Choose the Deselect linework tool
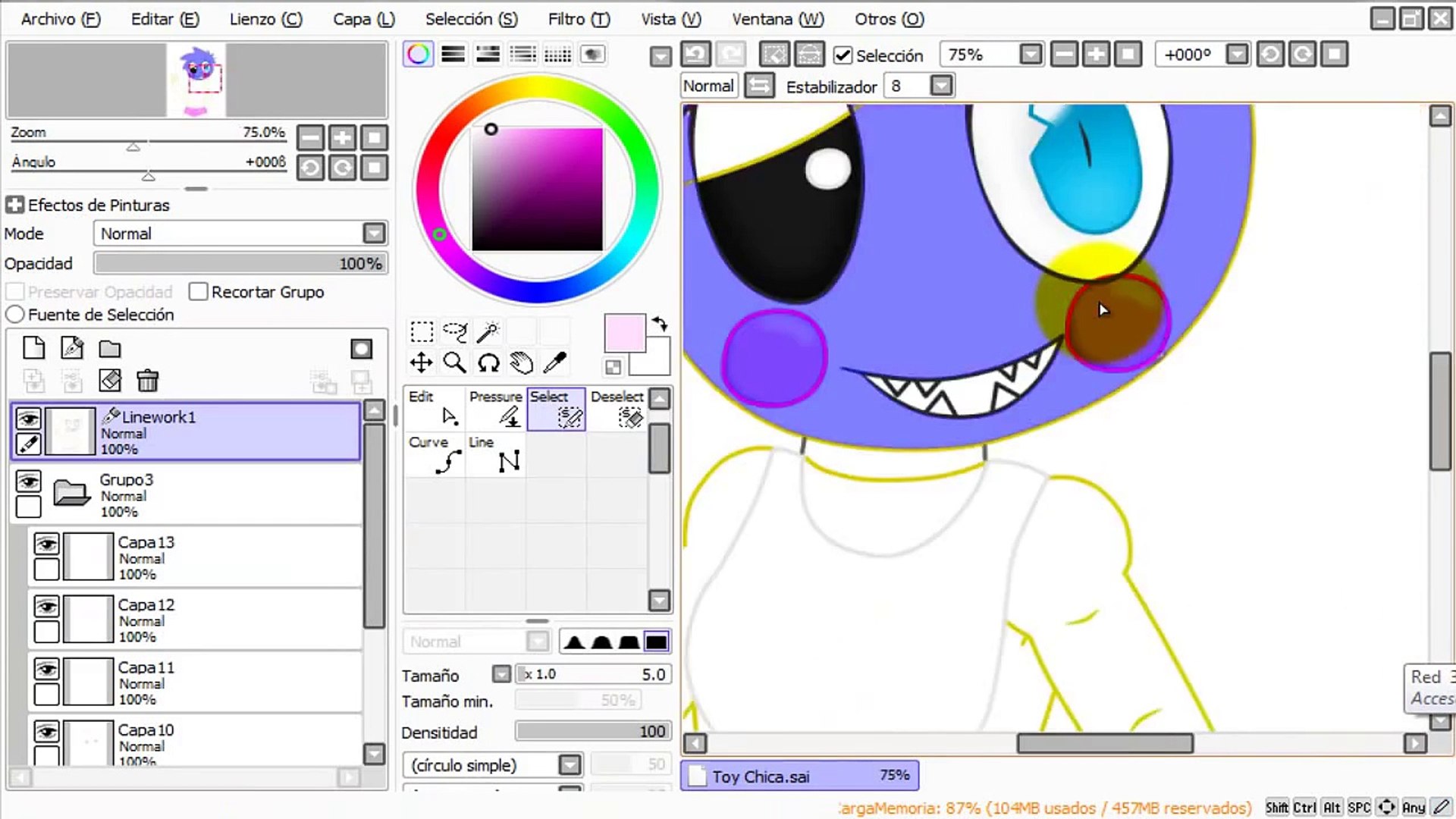 point(617,409)
